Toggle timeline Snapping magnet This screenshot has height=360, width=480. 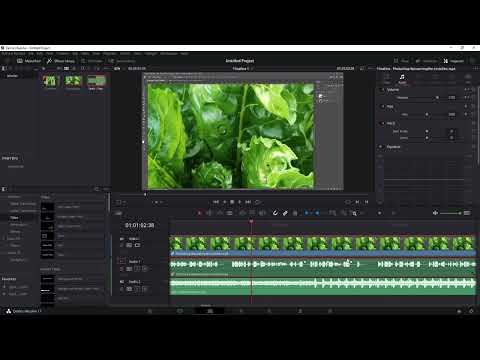275,213
